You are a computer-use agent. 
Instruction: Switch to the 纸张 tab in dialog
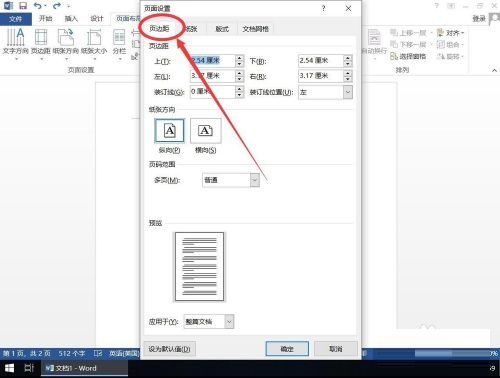click(191, 29)
